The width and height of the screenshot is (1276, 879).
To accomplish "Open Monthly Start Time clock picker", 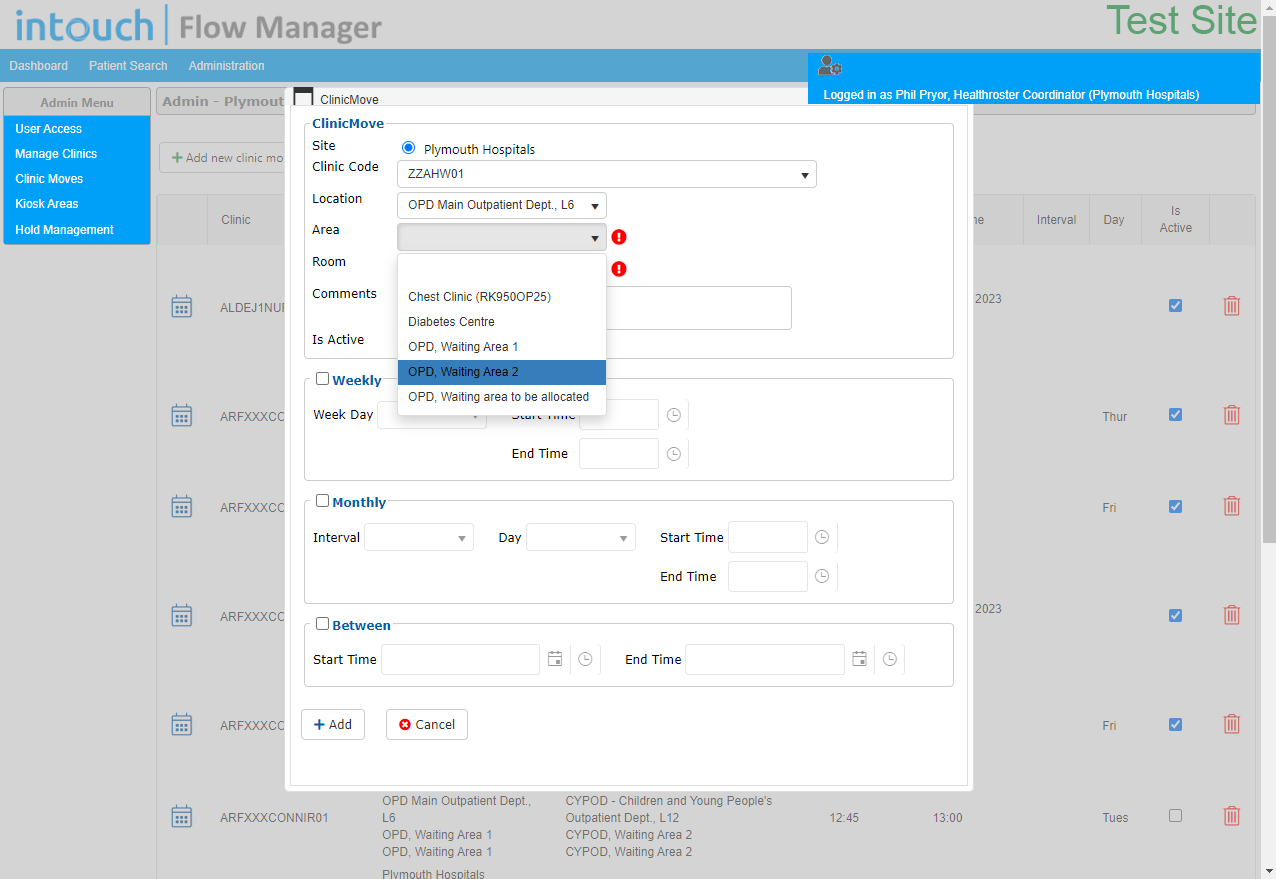I will (x=822, y=537).
